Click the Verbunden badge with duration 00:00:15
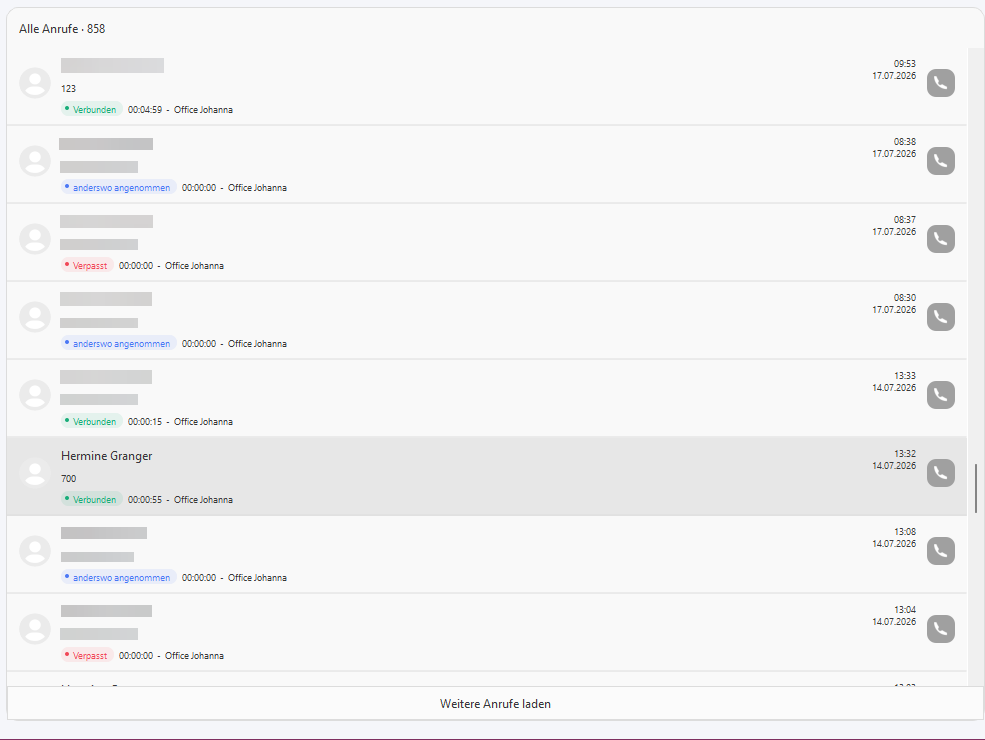Viewport: 985px width, 740px height. click(92, 422)
